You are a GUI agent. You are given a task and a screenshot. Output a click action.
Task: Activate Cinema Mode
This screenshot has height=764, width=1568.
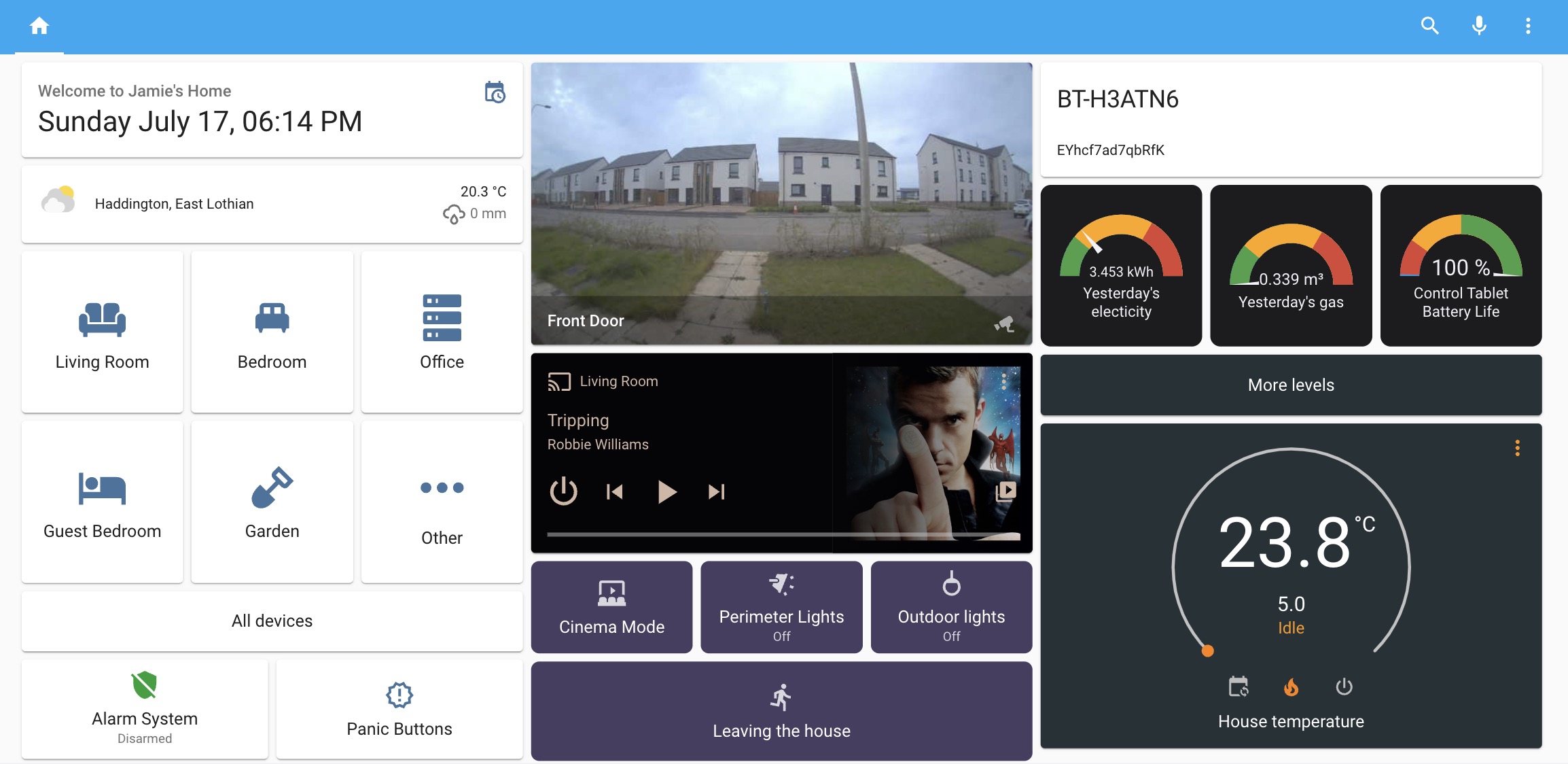click(611, 607)
